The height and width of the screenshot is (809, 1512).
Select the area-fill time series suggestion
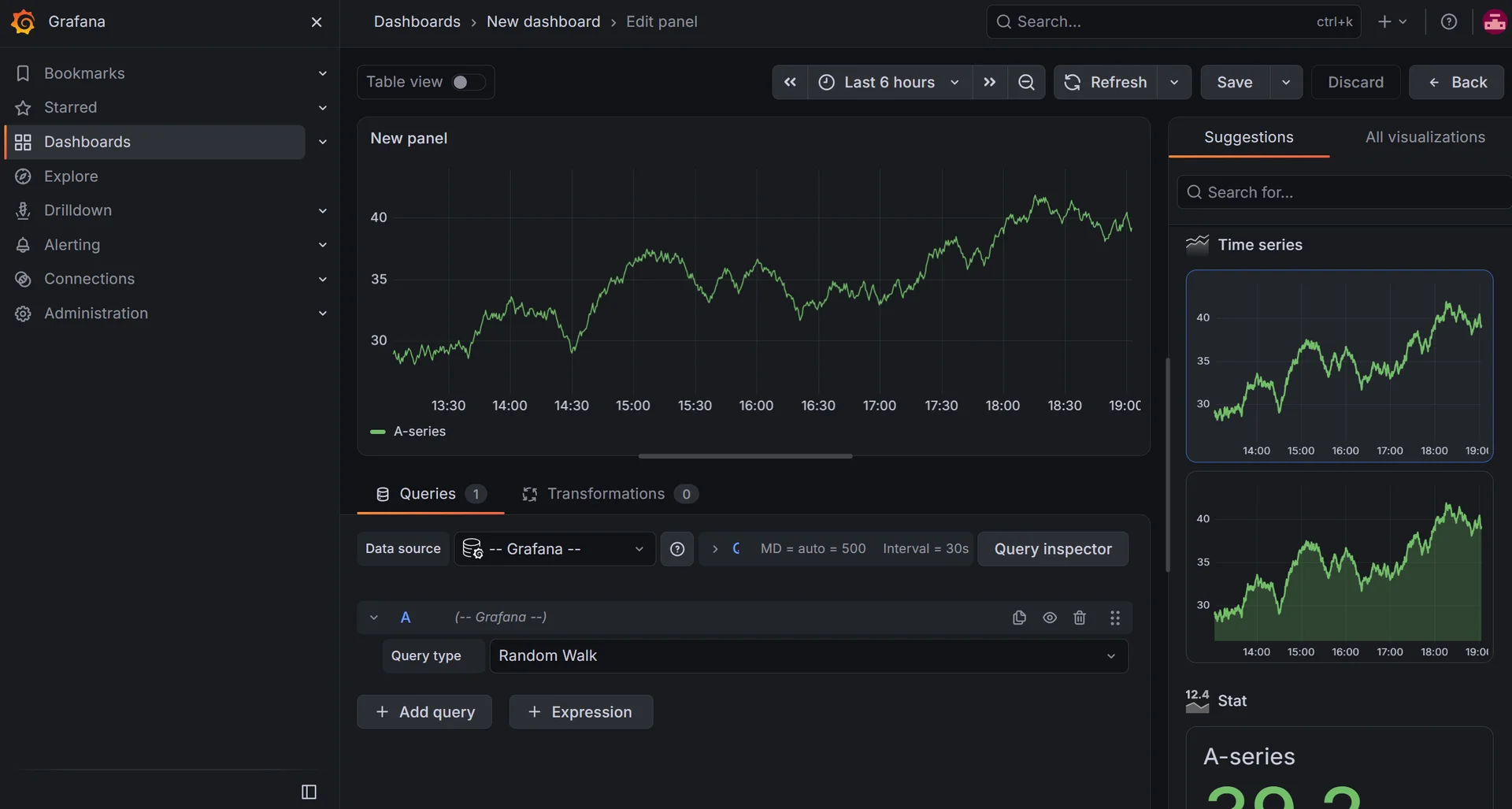[1339, 567]
